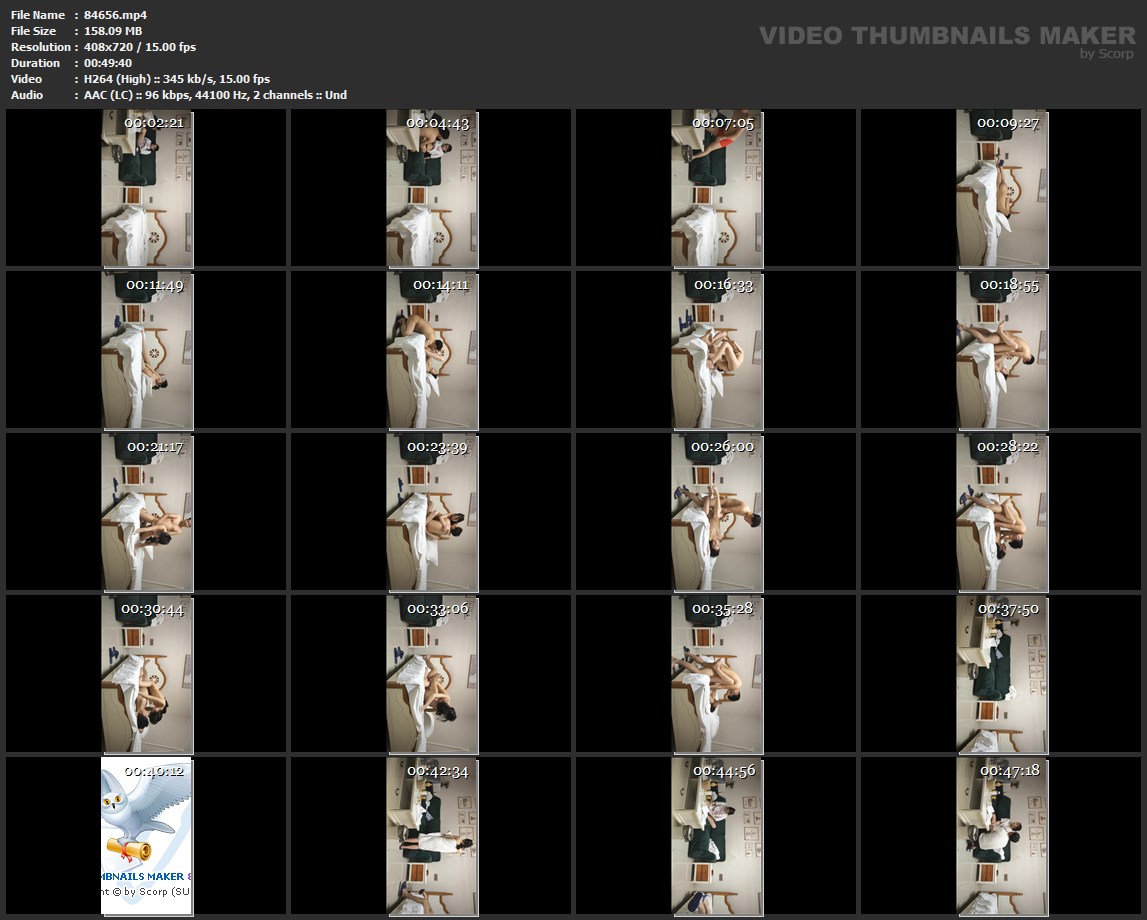Click the frame labeled 00:09:27
The width and height of the screenshot is (1147, 920).
pos(1002,189)
